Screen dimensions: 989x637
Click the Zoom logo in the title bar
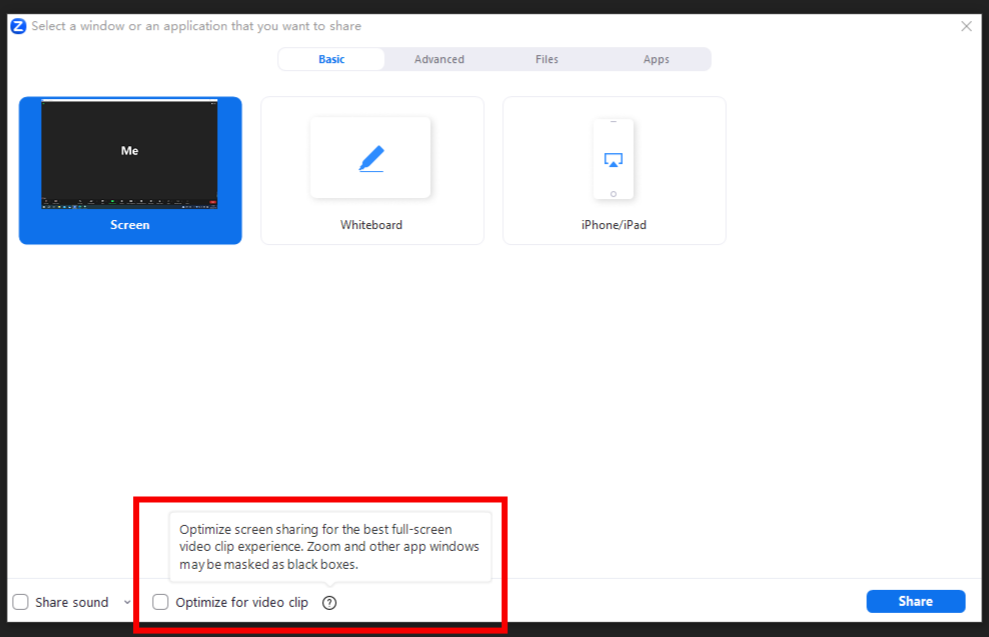click(17, 25)
